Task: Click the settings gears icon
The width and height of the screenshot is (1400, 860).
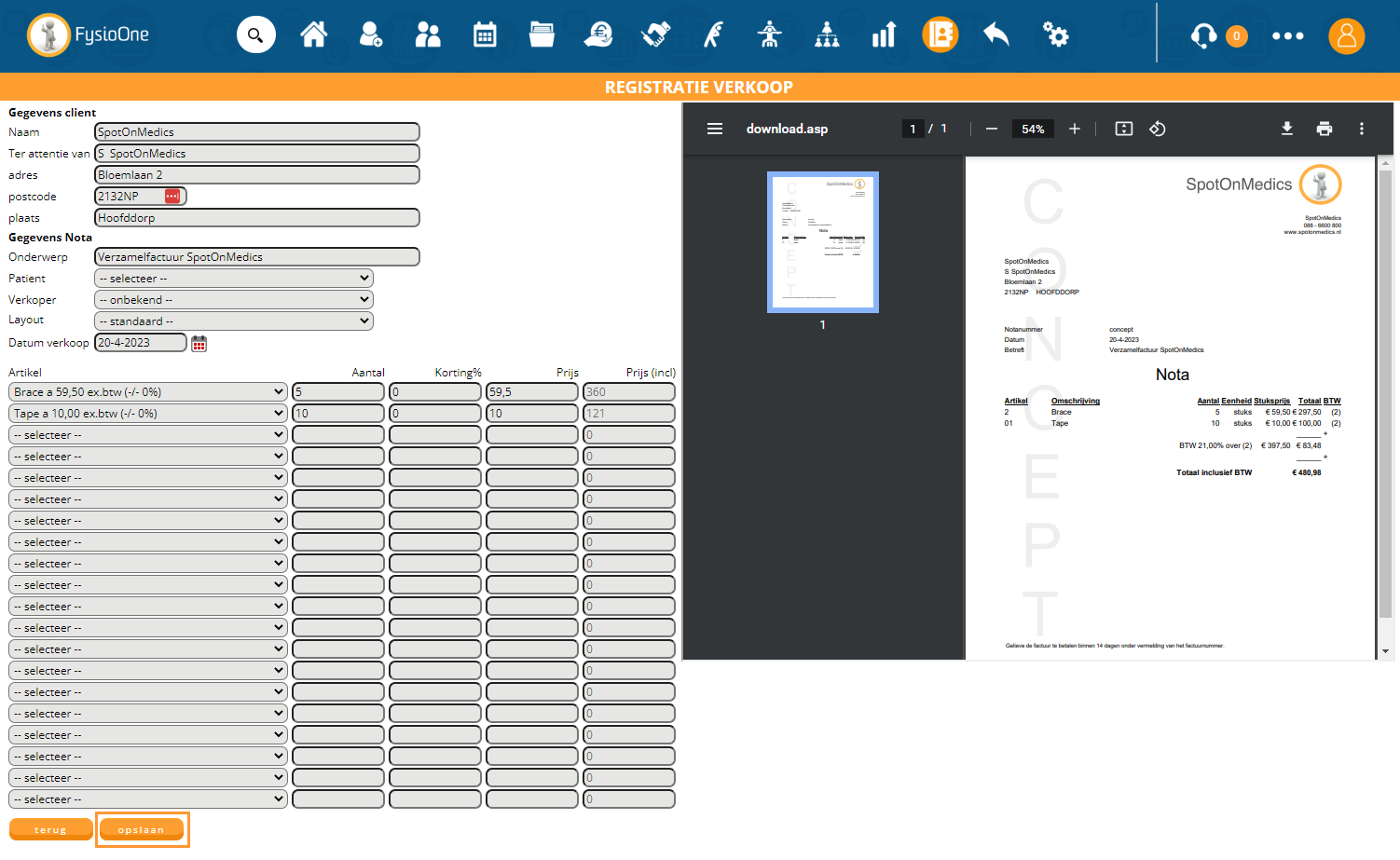Action: click(x=1055, y=35)
